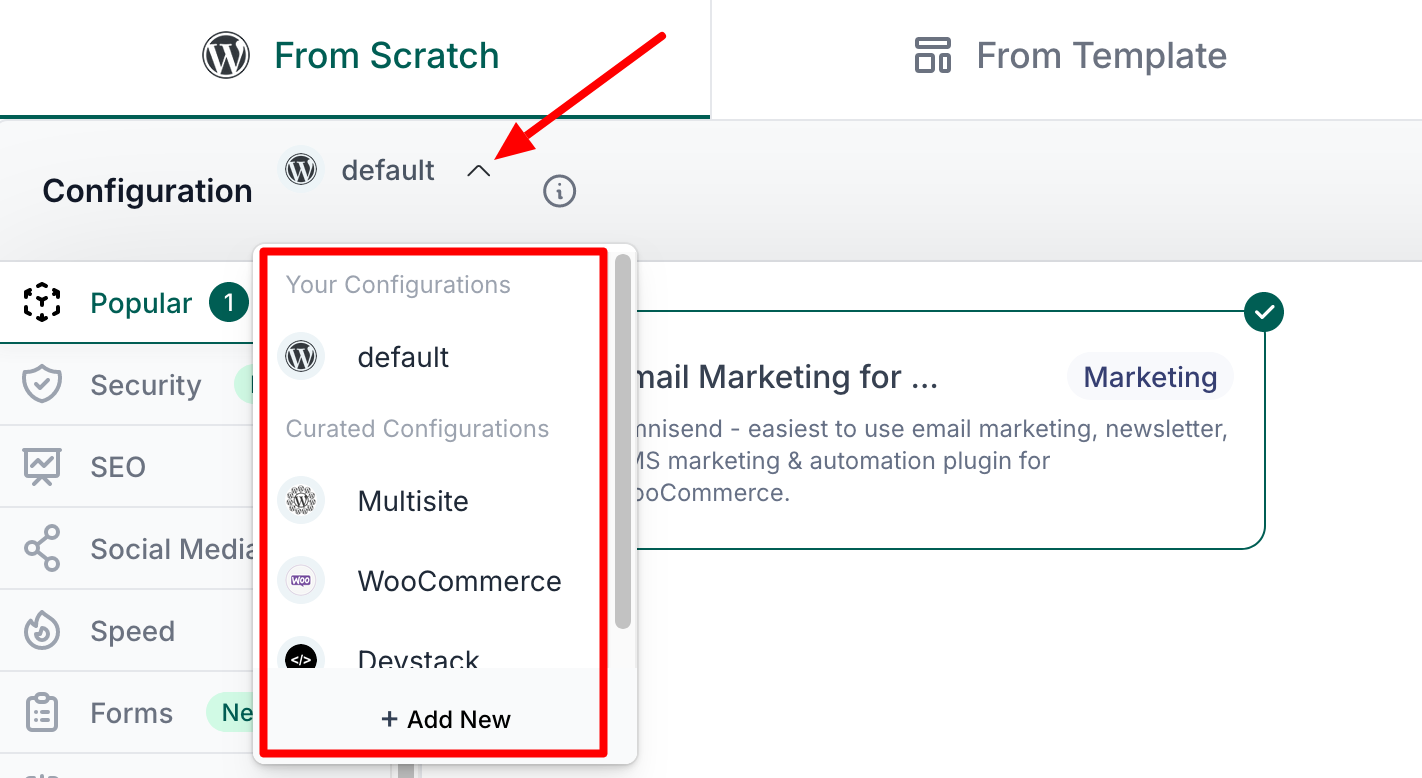Image resolution: width=1422 pixels, height=778 pixels.
Task: Collapse the configuration dropdown chevron
Action: [x=479, y=172]
